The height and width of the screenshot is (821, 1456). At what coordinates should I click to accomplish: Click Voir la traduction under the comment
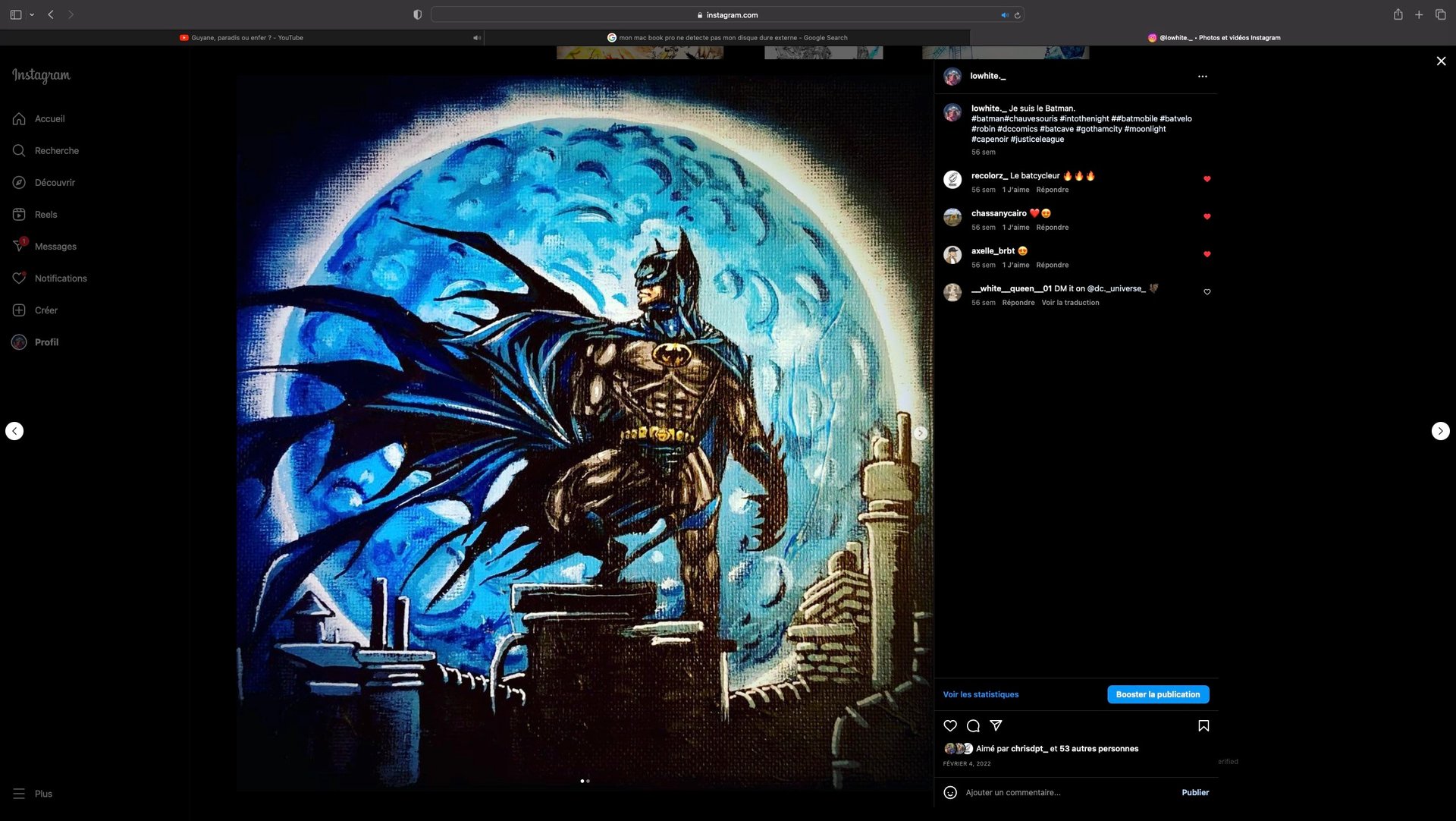point(1070,302)
